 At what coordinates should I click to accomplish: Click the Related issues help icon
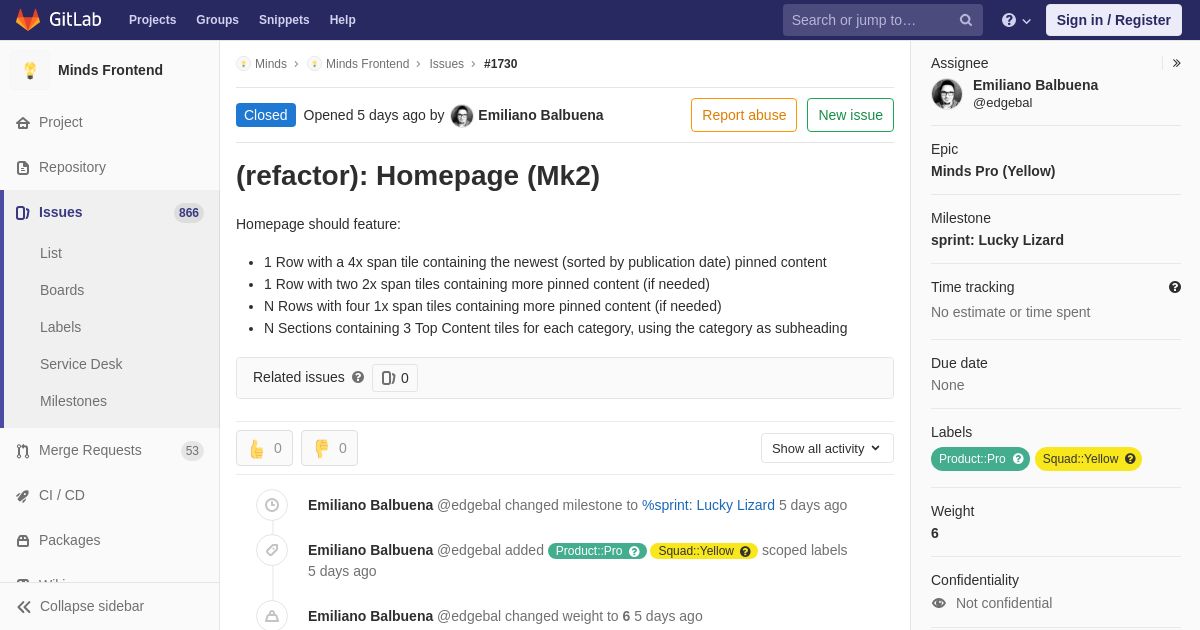click(358, 377)
